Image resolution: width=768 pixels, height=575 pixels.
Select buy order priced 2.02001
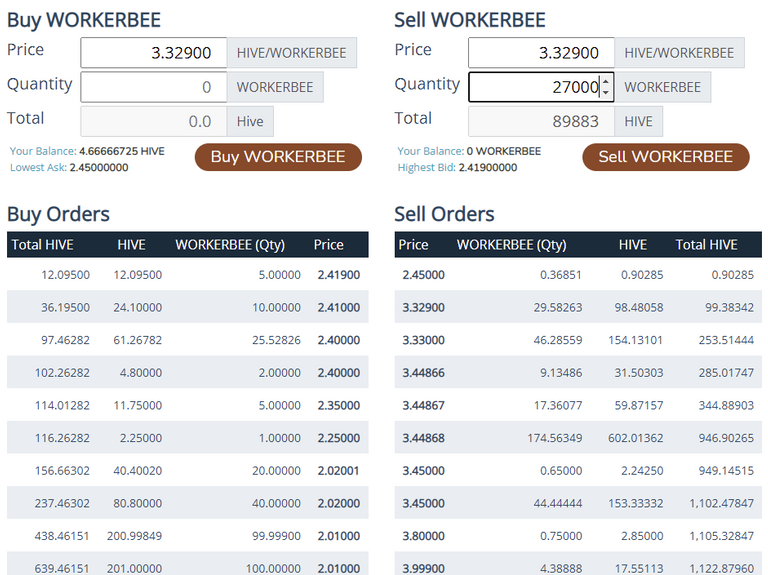(188, 471)
